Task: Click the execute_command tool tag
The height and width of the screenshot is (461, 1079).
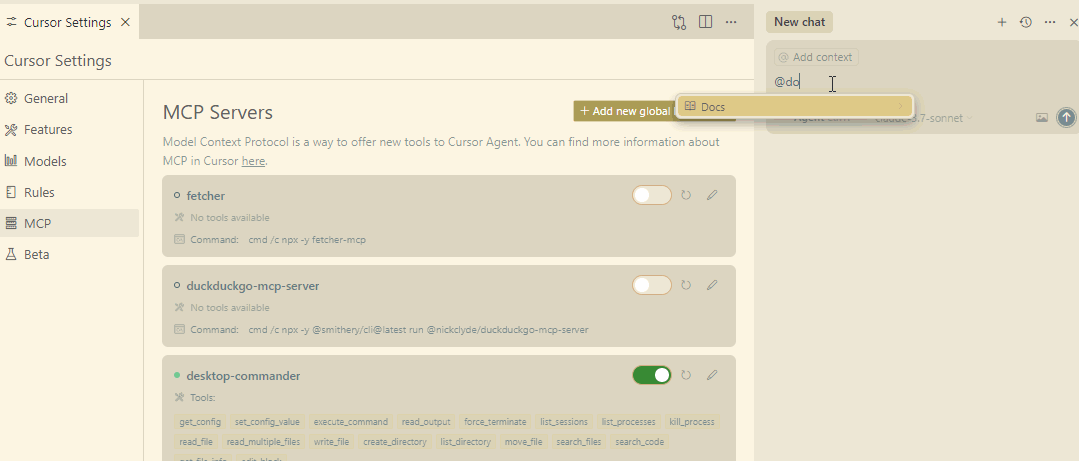Action: [351, 422]
